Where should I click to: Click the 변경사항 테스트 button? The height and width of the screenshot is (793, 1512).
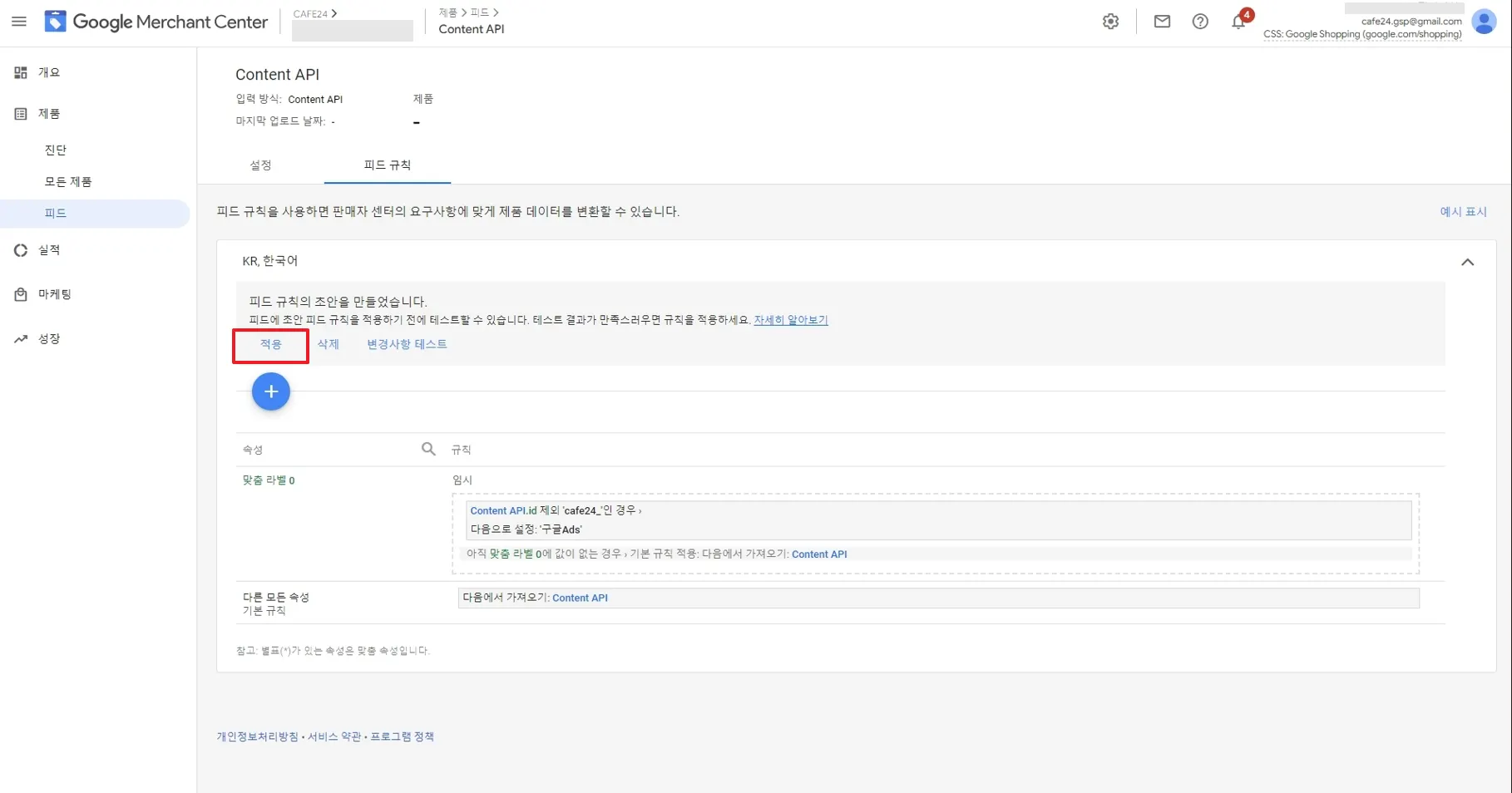pyautogui.click(x=407, y=344)
